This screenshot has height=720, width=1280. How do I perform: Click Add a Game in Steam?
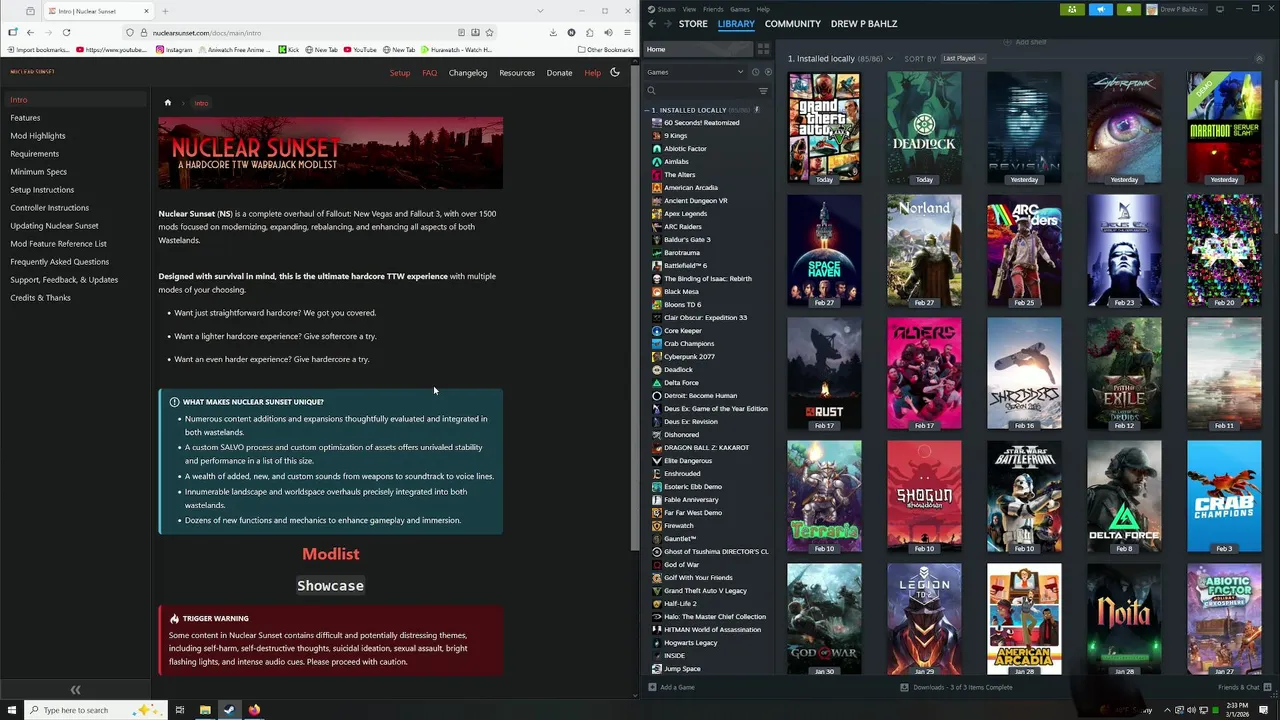[x=671, y=687]
